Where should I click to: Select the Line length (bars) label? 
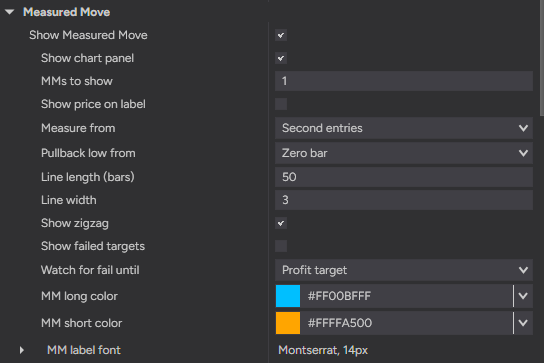click(x=88, y=177)
